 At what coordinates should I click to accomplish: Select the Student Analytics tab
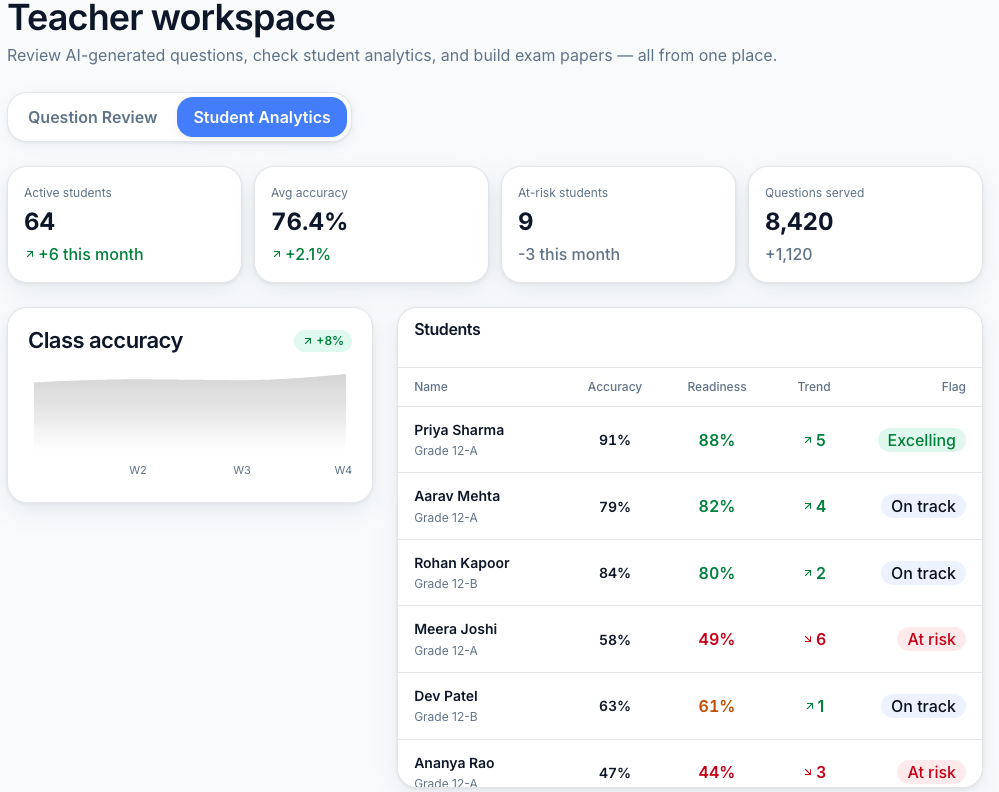(x=262, y=117)
